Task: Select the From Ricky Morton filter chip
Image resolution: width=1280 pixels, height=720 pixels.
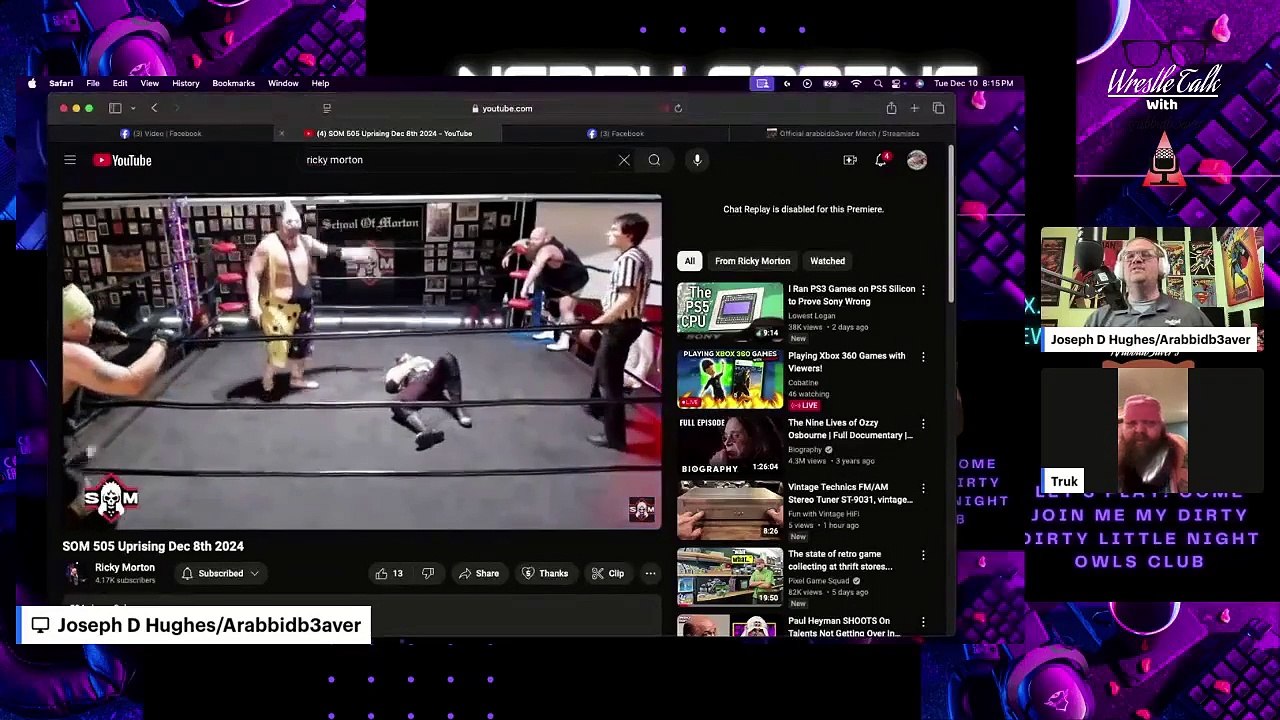Action: (752, 261)
